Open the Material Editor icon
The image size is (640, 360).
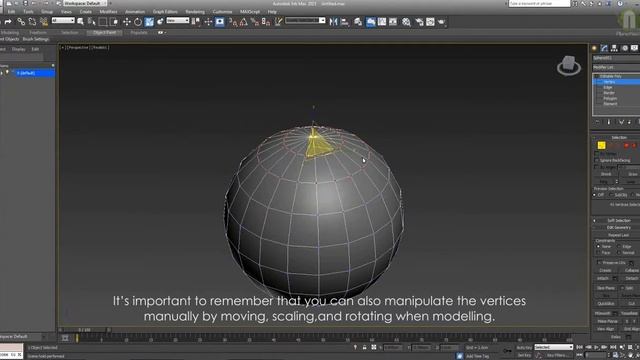pyautogui.click(x=406, y=22)
